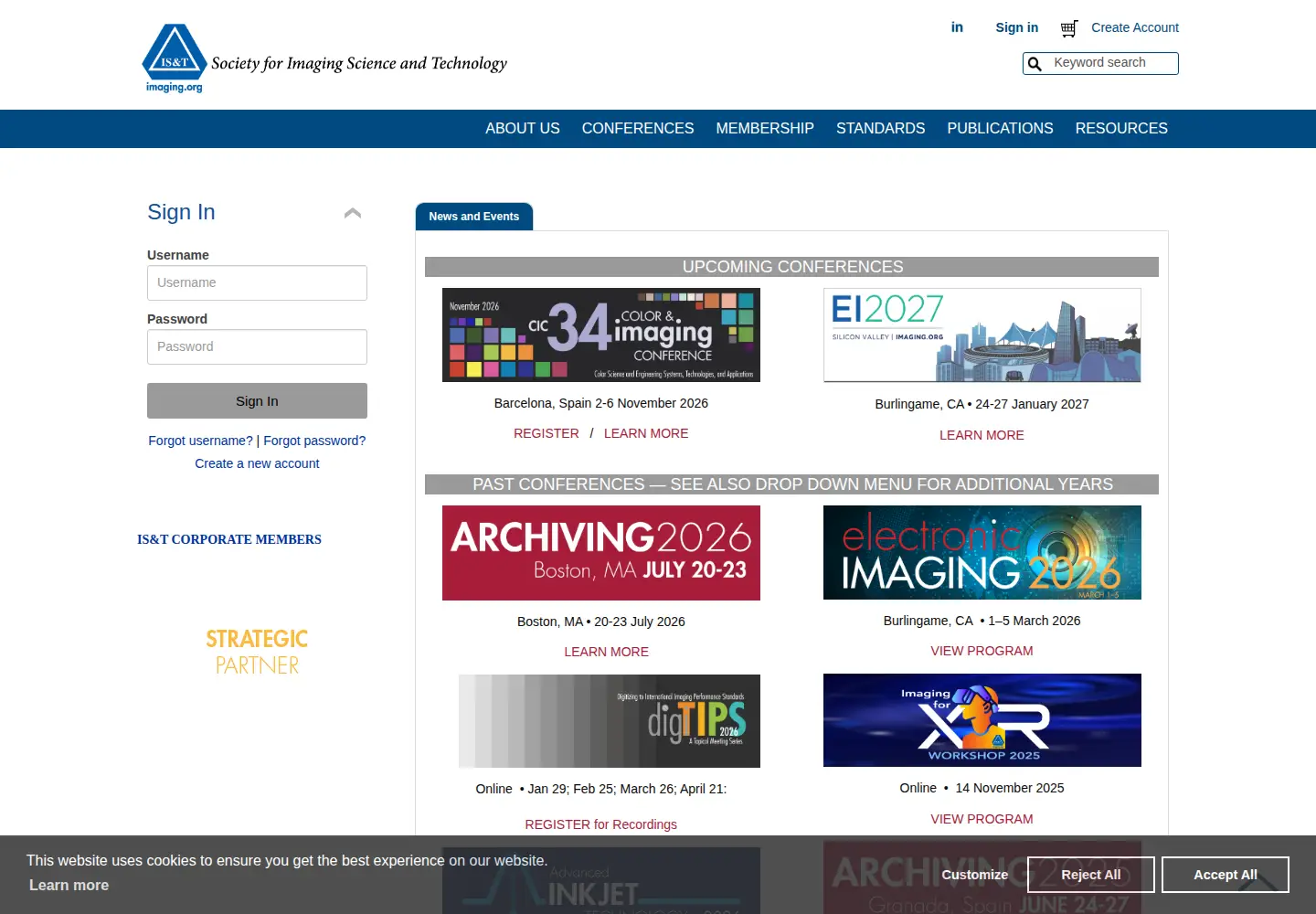This screenshot has width=1316, height=914.
Task: Click the Create Account link
Action: point(1135,27)
